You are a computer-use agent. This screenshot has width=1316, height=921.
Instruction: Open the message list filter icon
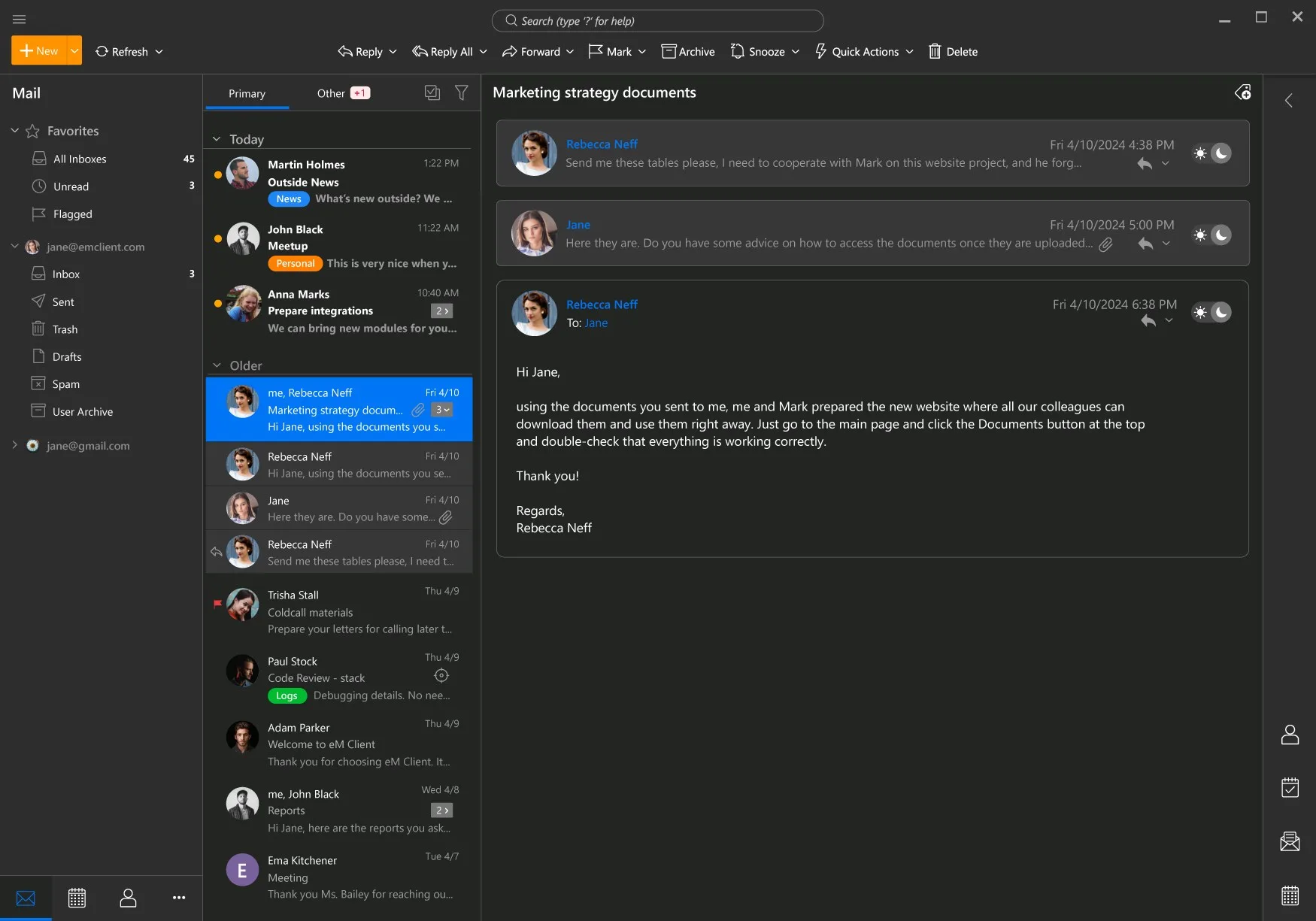click(x=462, y=92)
